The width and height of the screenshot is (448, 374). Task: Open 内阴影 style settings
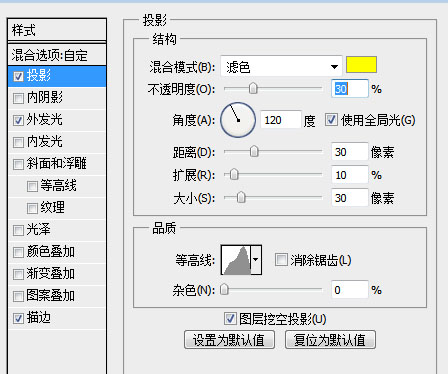pyautogui.click(x=45, y=98)
